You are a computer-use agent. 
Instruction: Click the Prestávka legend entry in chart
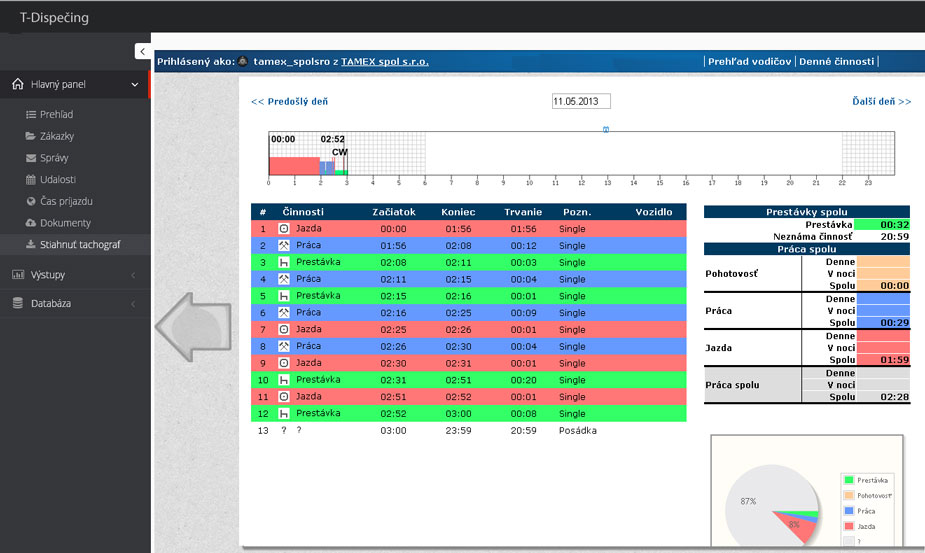click(866, 480)
